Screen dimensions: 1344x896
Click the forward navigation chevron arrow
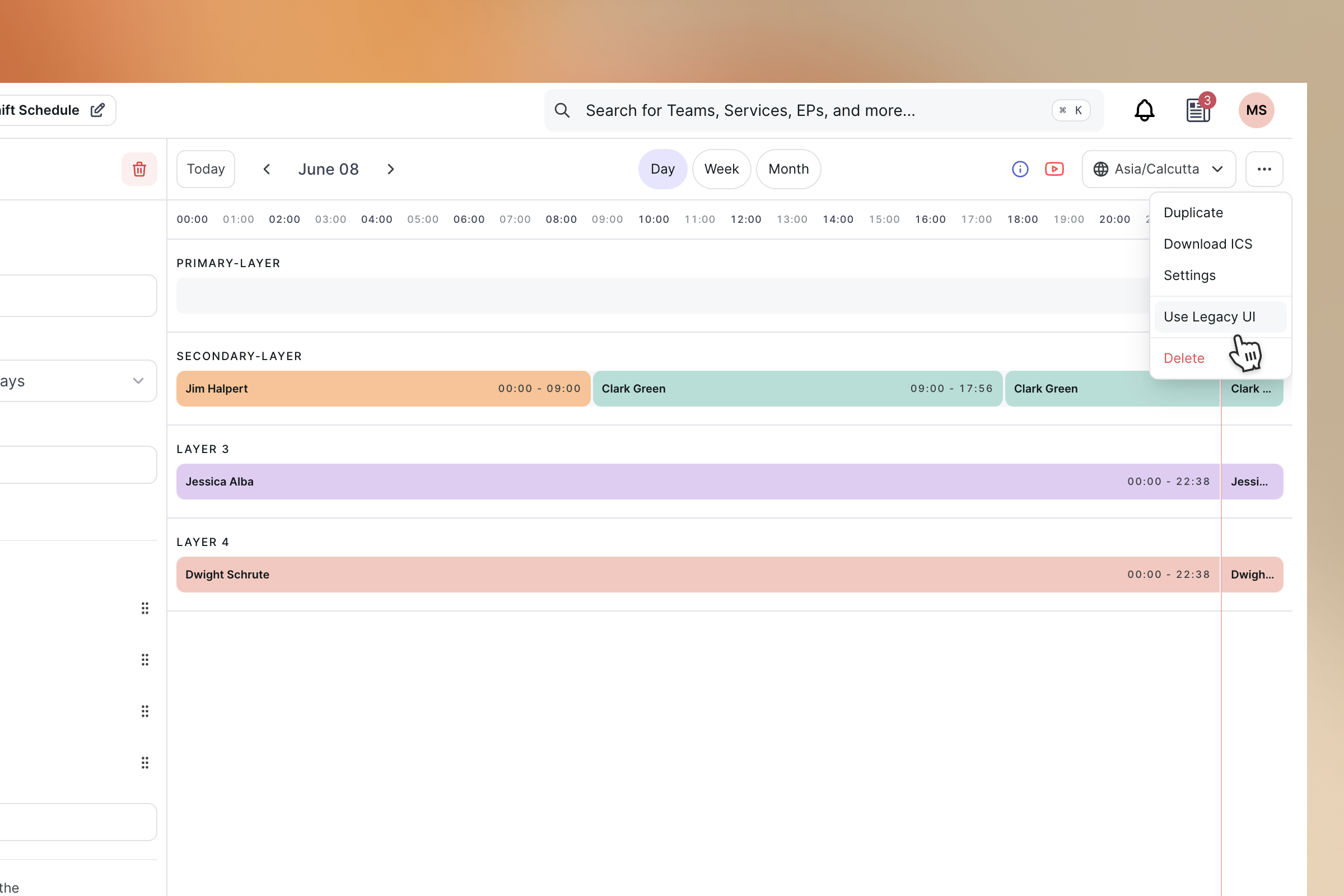click(390, 168)
